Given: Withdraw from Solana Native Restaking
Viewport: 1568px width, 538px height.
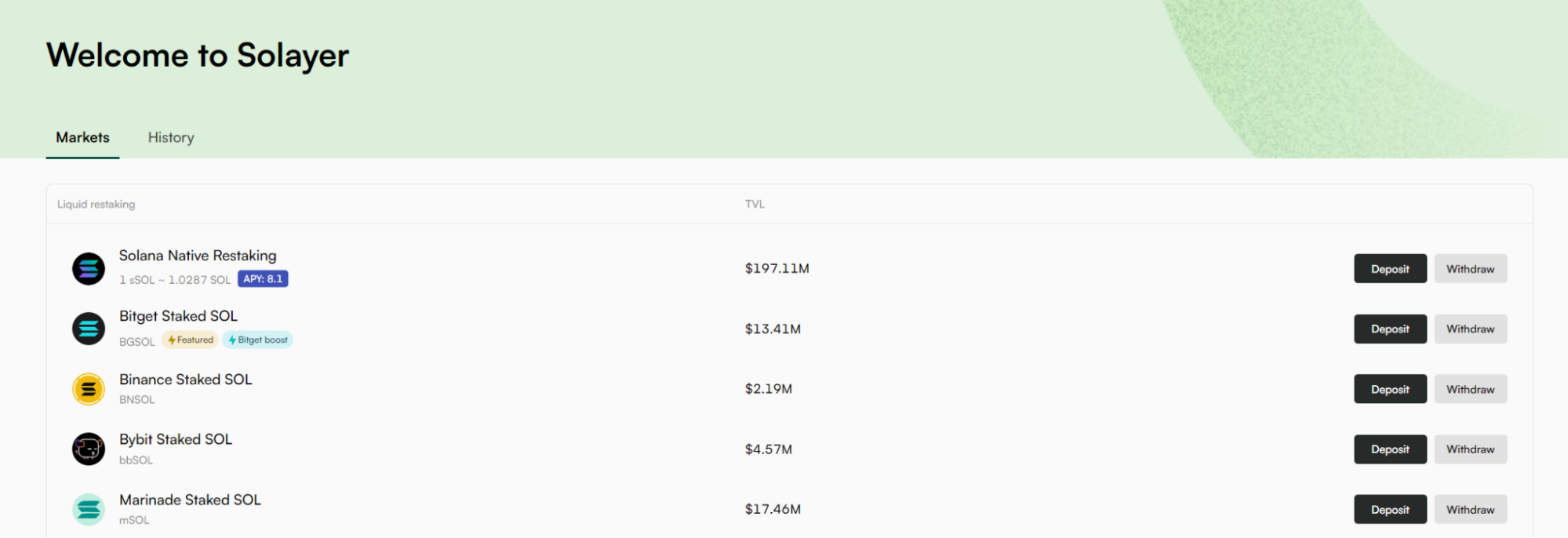Looking at the screenshot, I should pos(1471,269).
